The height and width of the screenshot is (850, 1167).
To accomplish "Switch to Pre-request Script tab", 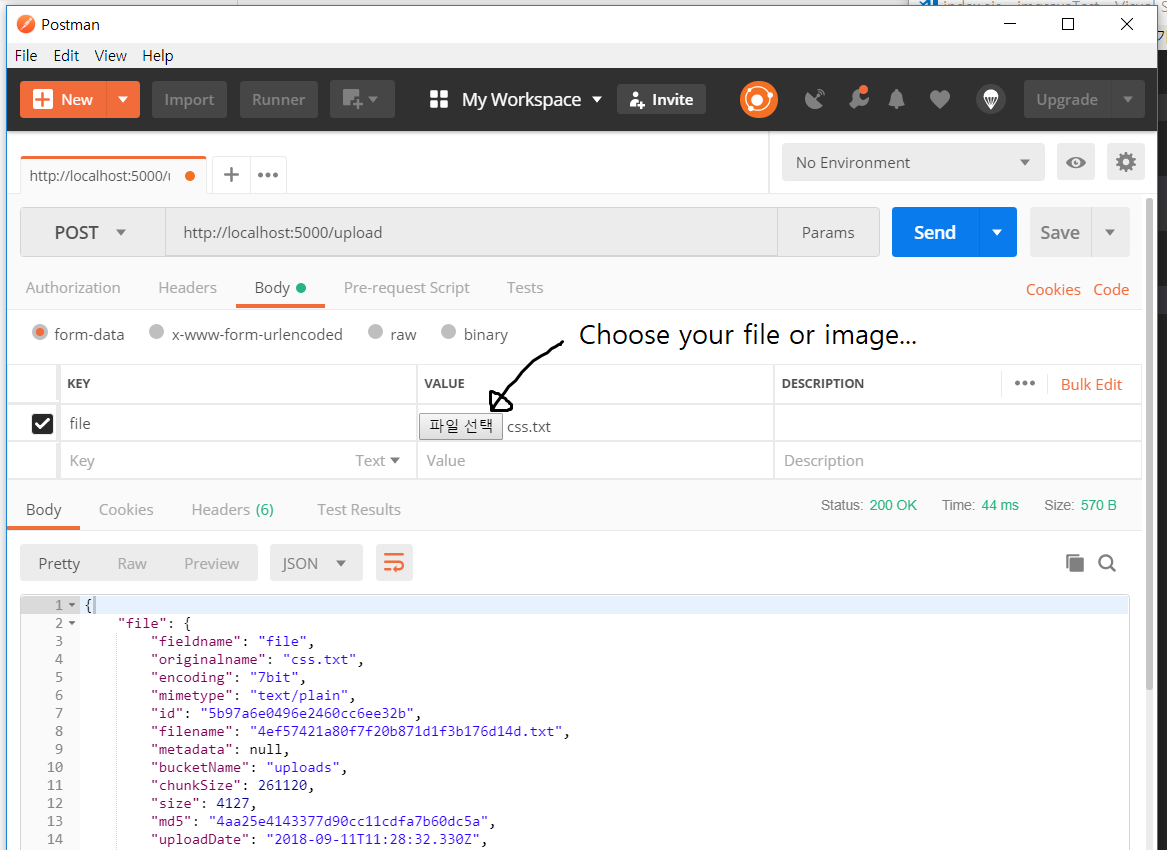I will pyautogui.click(x=406, y=287).
